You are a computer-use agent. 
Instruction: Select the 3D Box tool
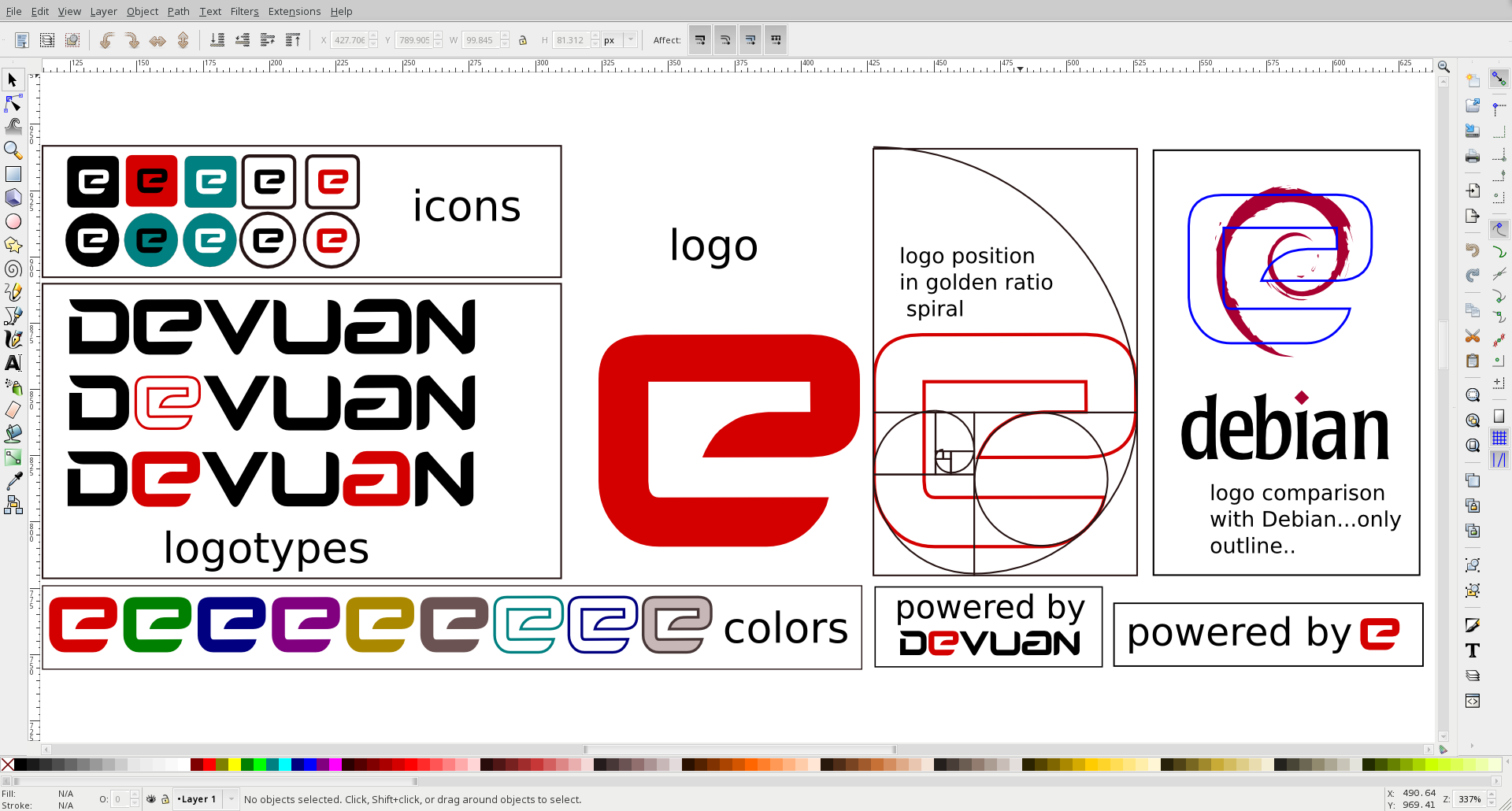[13, 198]
